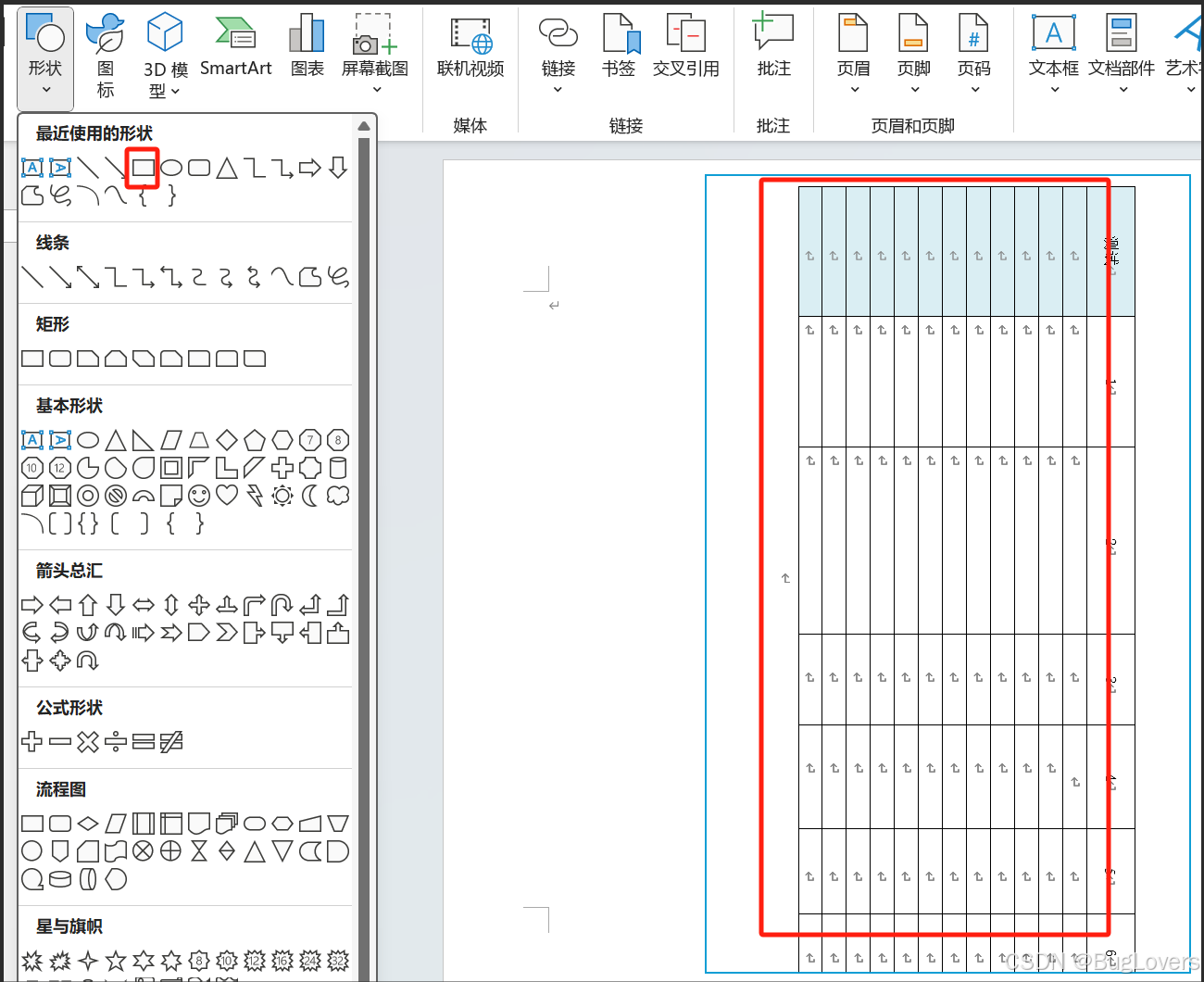This screenshot has width=1204, height=982.
Task: Click the shapes gallery scroll-up arrow
Action: 364,126
